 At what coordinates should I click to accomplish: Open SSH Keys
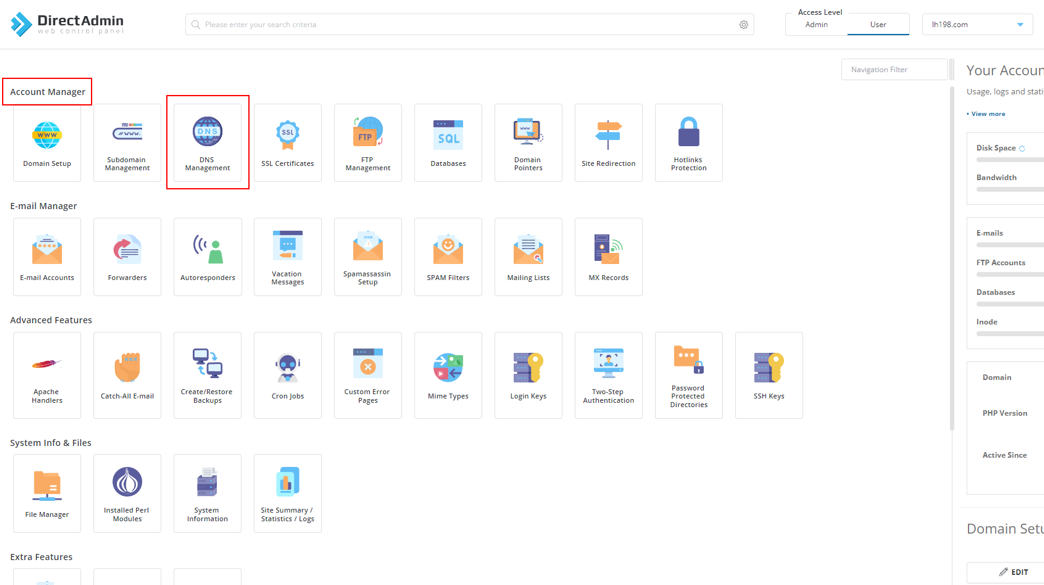[x=768, y=375]
